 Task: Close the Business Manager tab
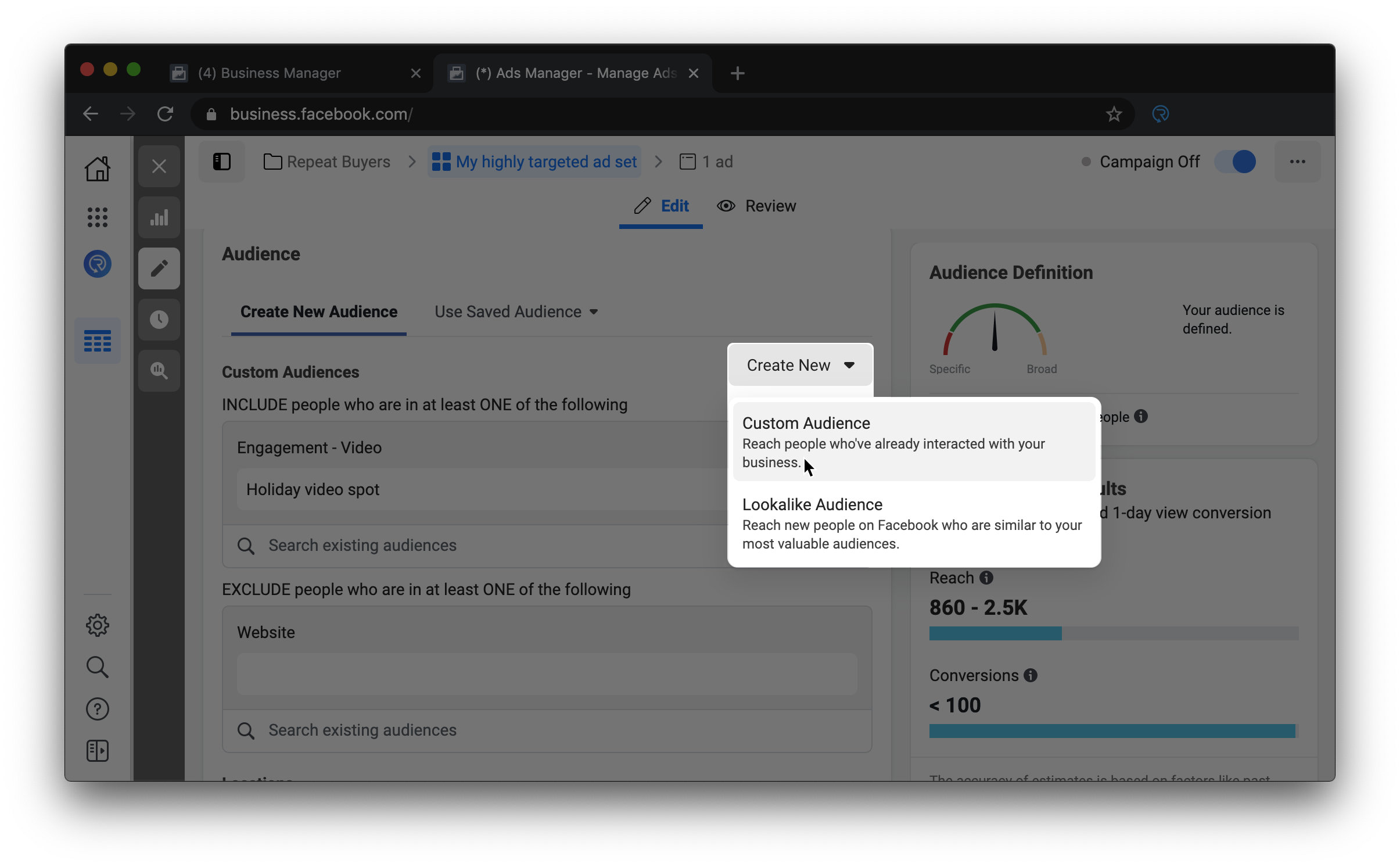[x=416, y=73]
